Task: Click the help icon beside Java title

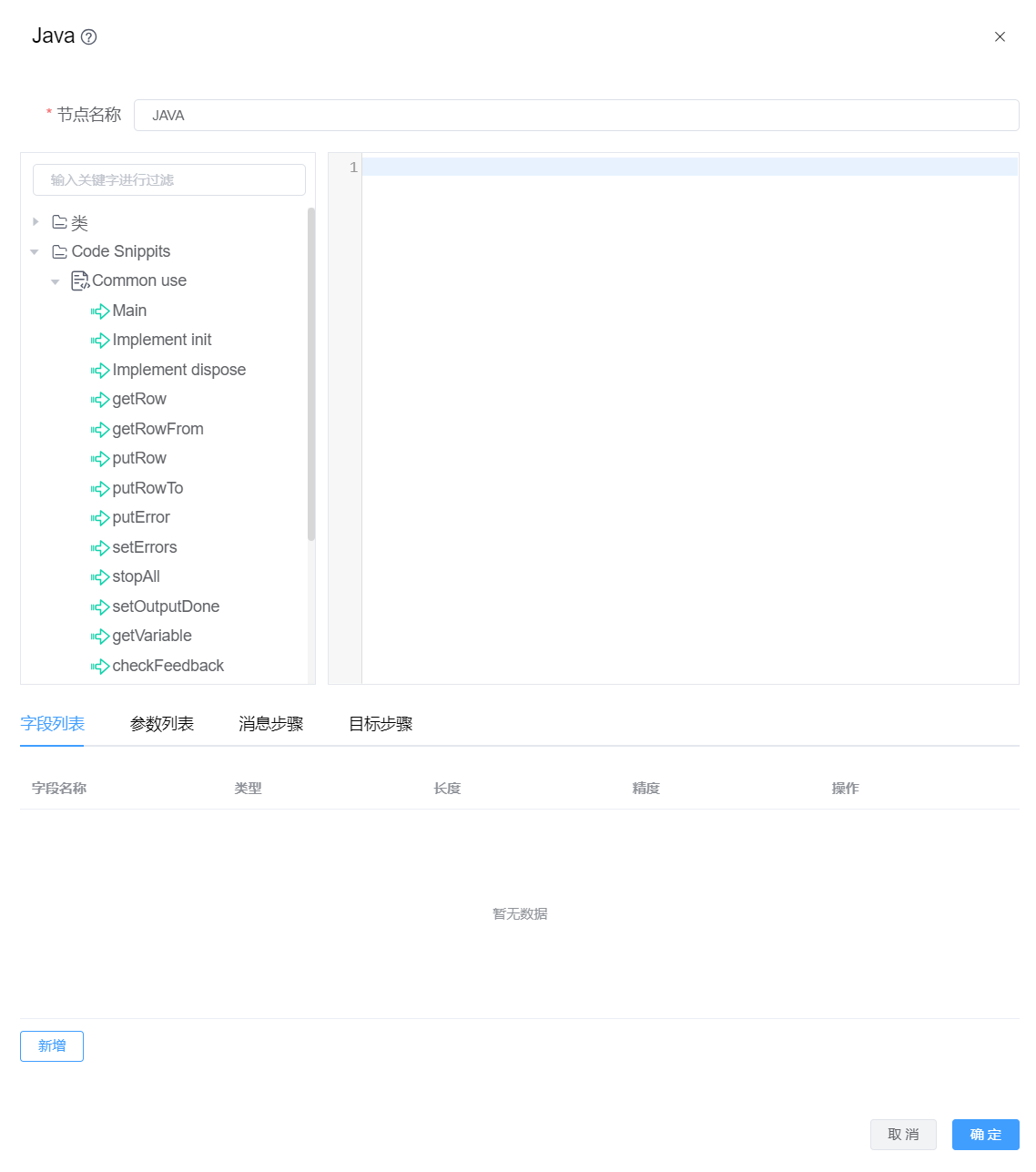Action: (x=88, y=37)
